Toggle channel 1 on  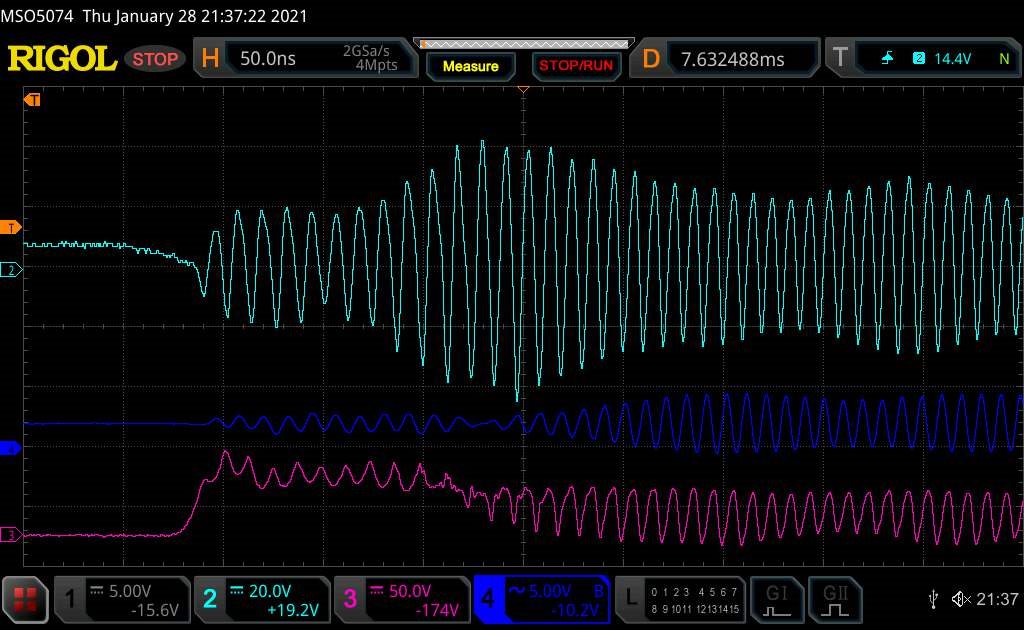70,599
